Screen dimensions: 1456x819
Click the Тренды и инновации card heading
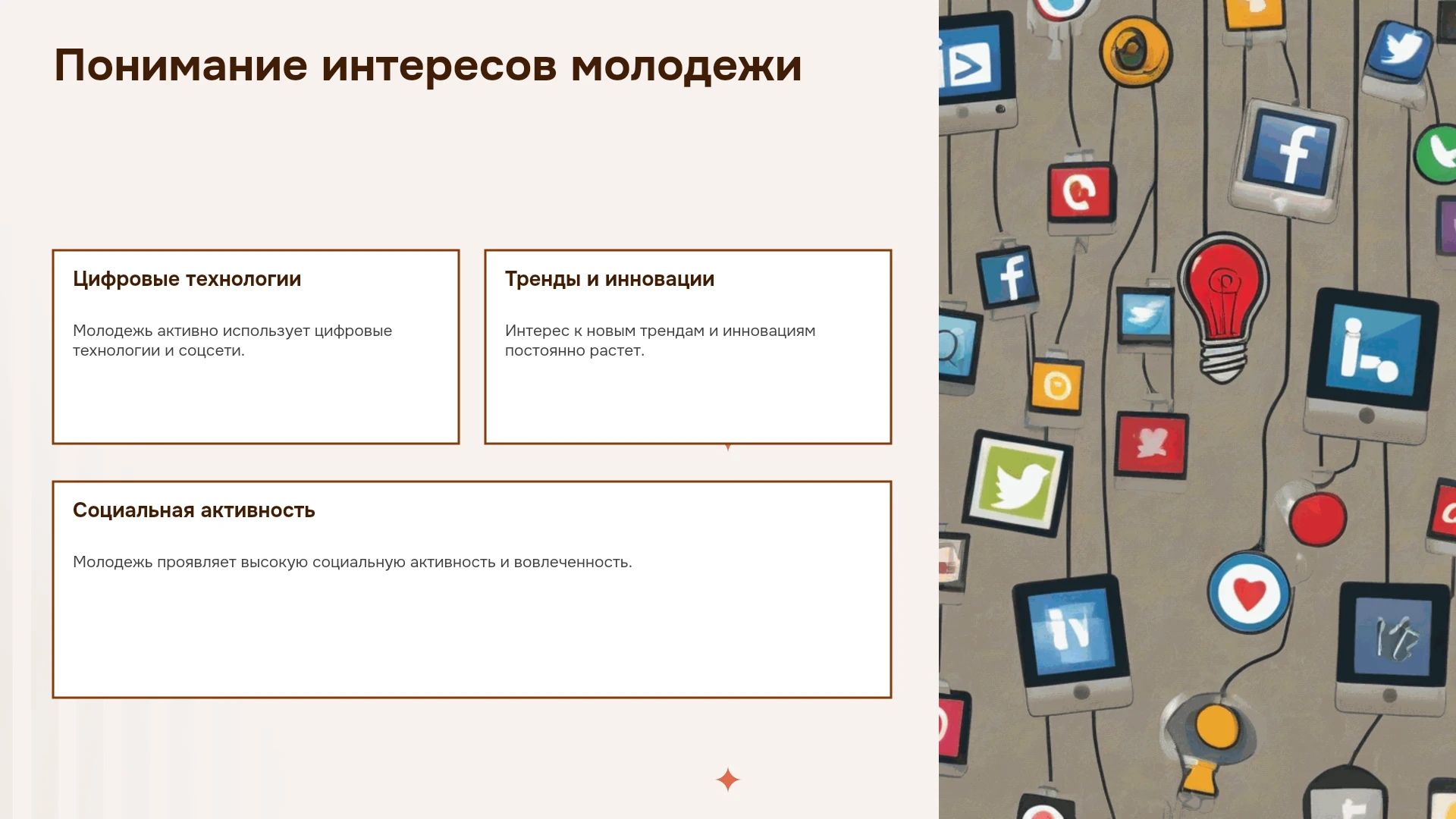610,279
